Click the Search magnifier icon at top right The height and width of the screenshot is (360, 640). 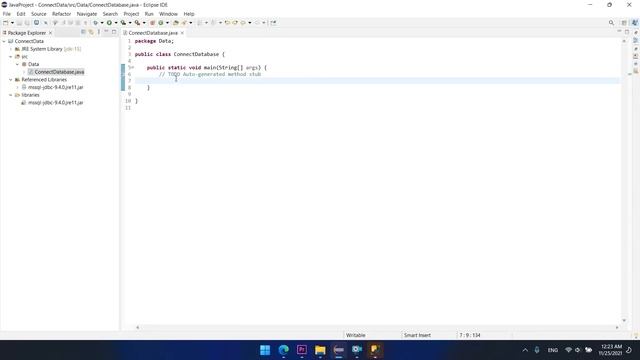pos(611,23)
